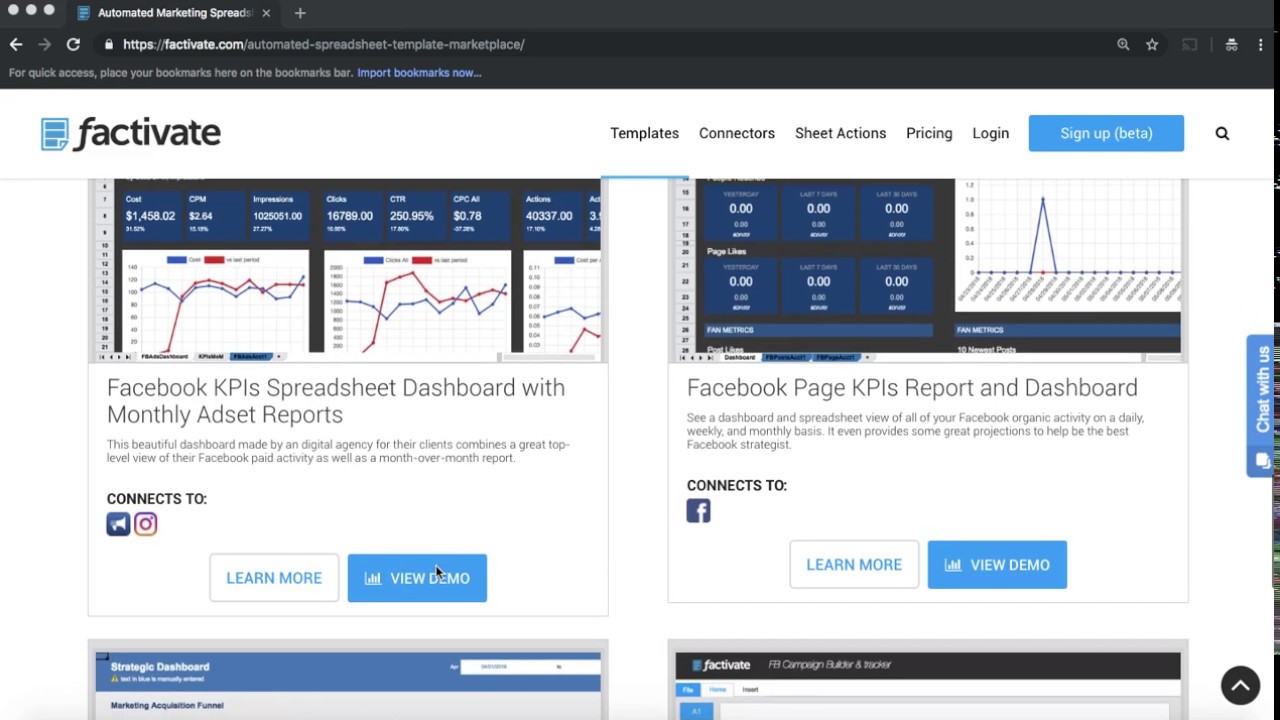Open the site search magnifier icon

tap(1222, 133)
